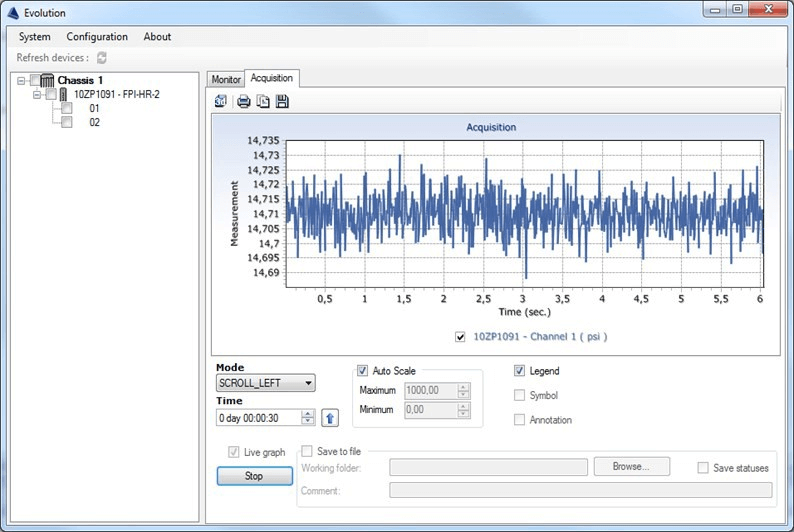Viewport: 794px width, 532px height.
Task: Click the Browse... button
Action: [x=631, y=466]
